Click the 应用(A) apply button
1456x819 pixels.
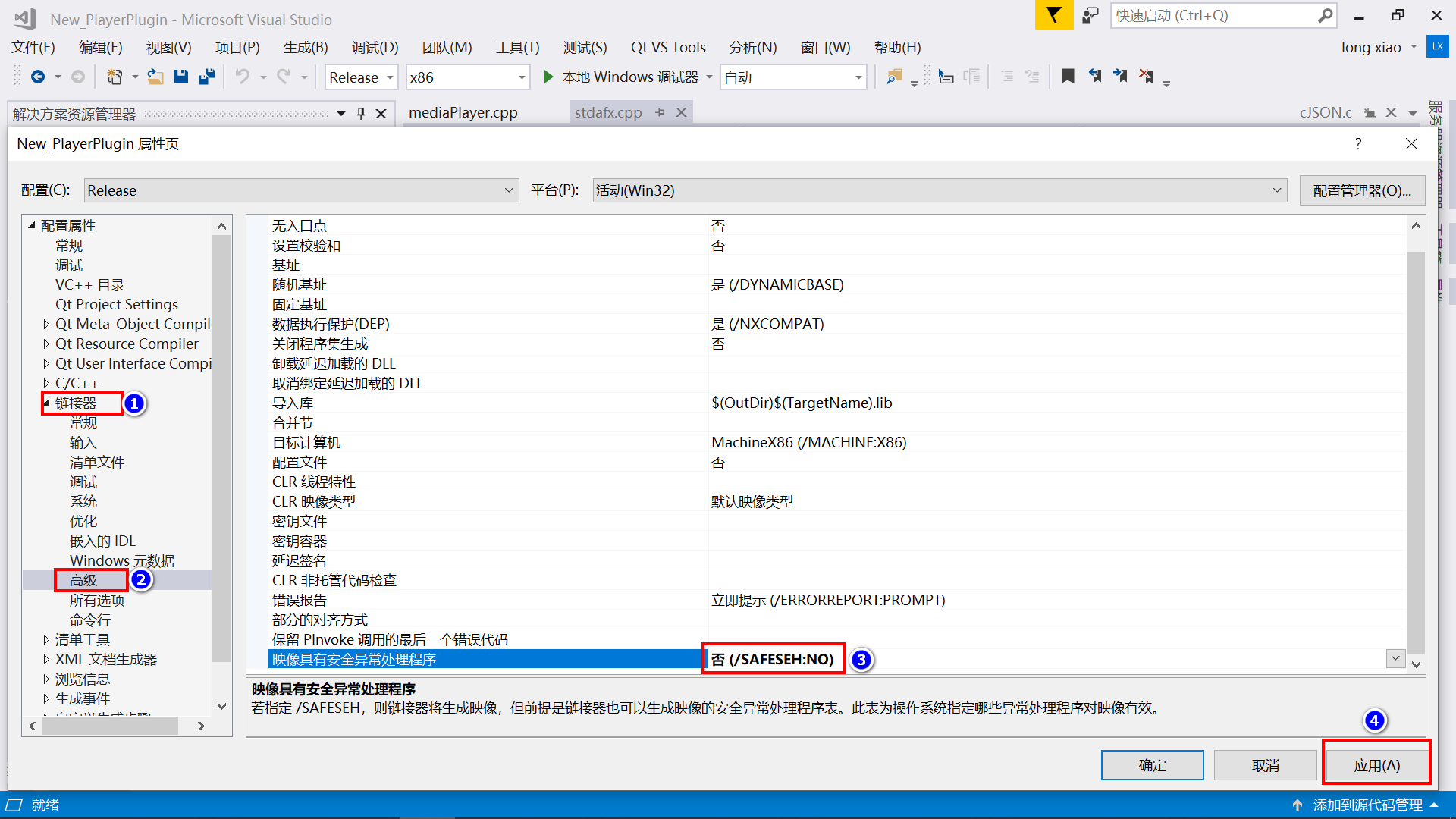click(x=1376, y=765)
